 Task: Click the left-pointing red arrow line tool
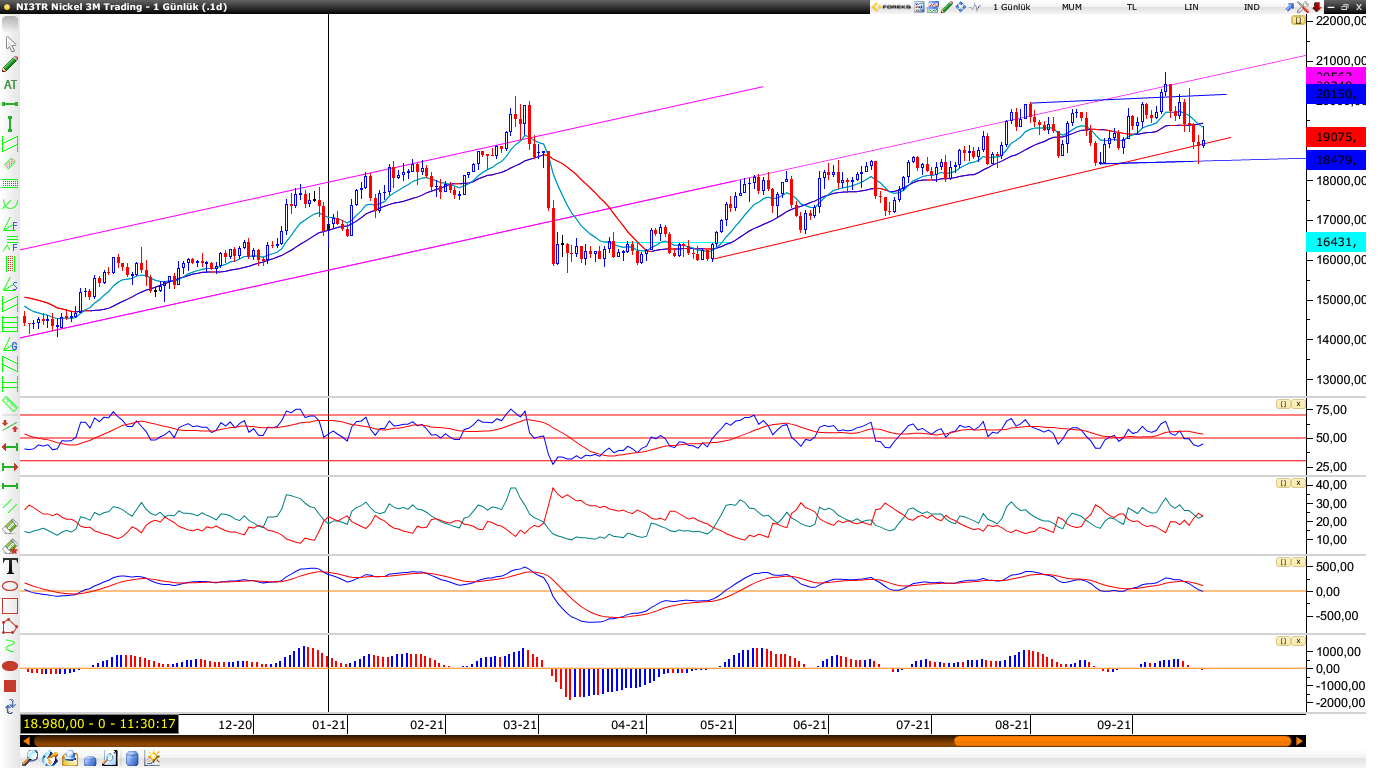click(x=11, y=447)
